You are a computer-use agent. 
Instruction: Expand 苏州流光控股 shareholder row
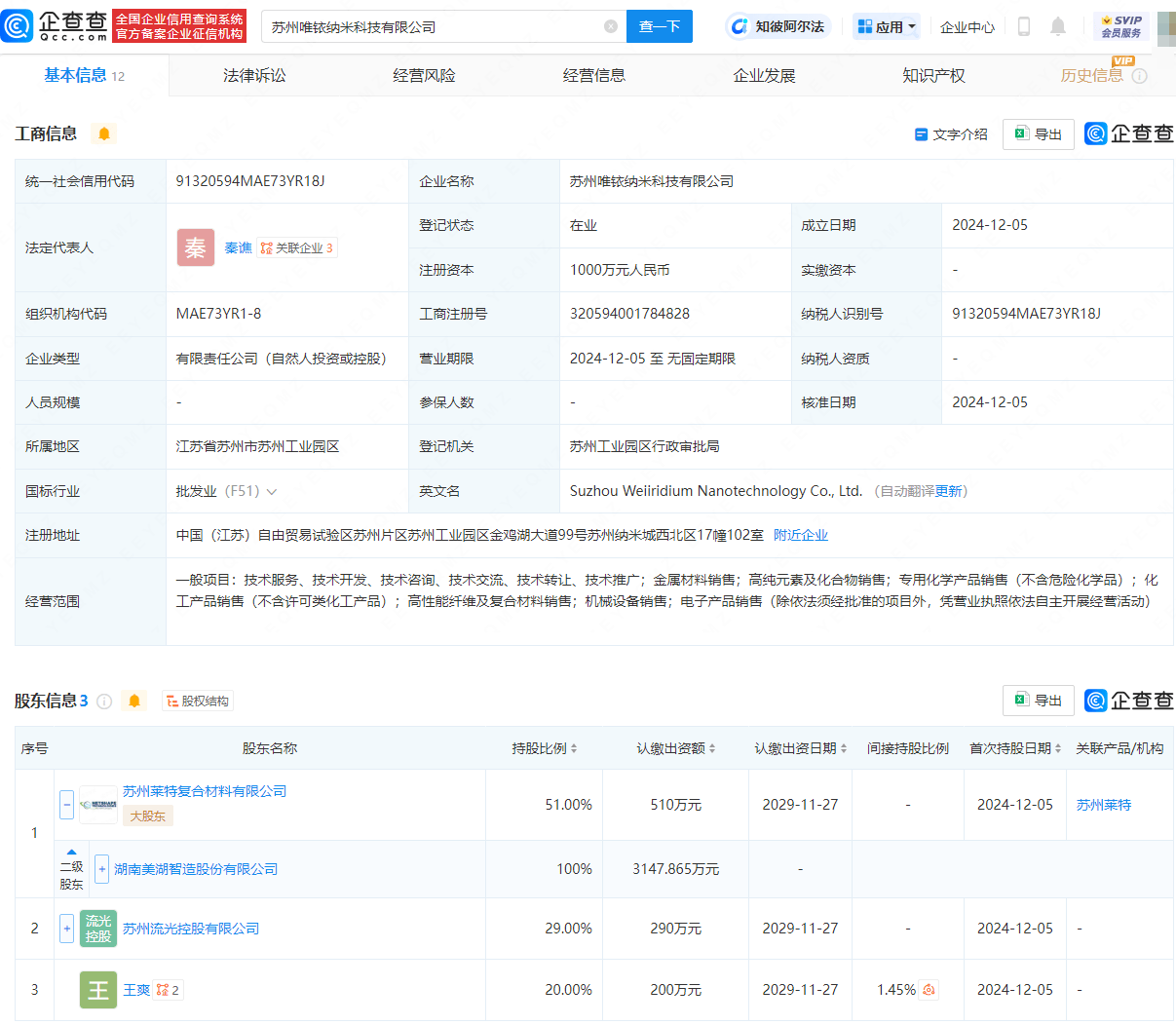(x=67, y=929)
